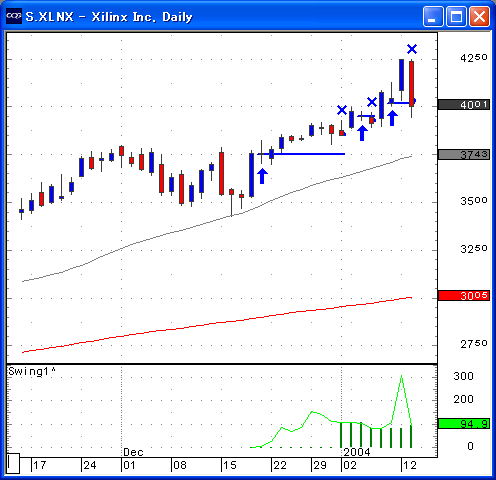Click the 08 date on the time axis
This screenshot has width=496, height=480.
pos(180,465)
